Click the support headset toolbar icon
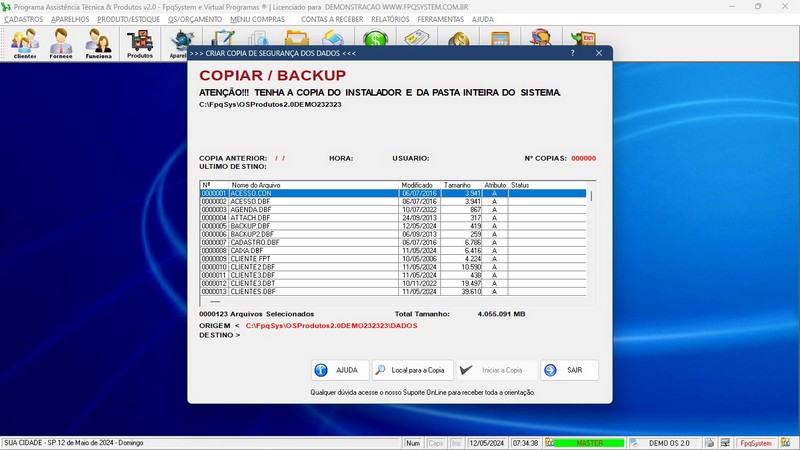This screenshot has width=800, height=450. tap(541, 38)
